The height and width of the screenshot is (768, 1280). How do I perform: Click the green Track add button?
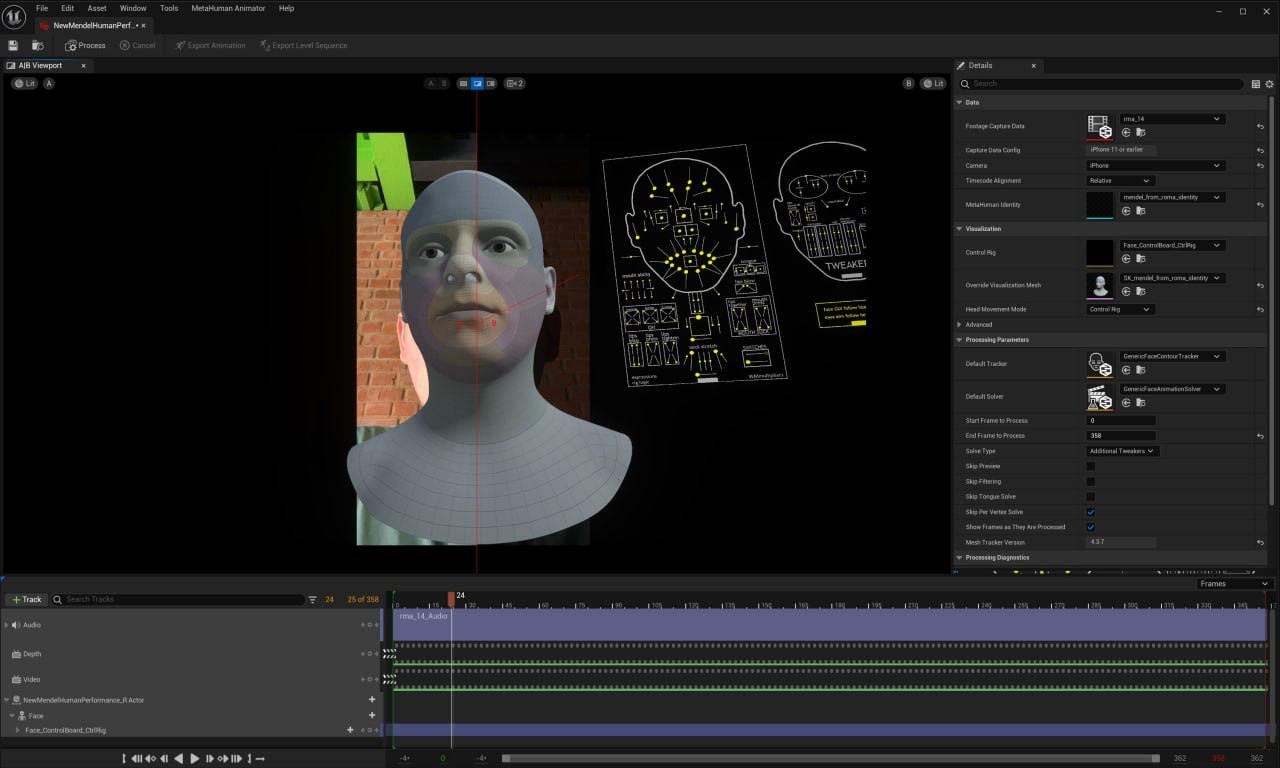pos(26,600)
